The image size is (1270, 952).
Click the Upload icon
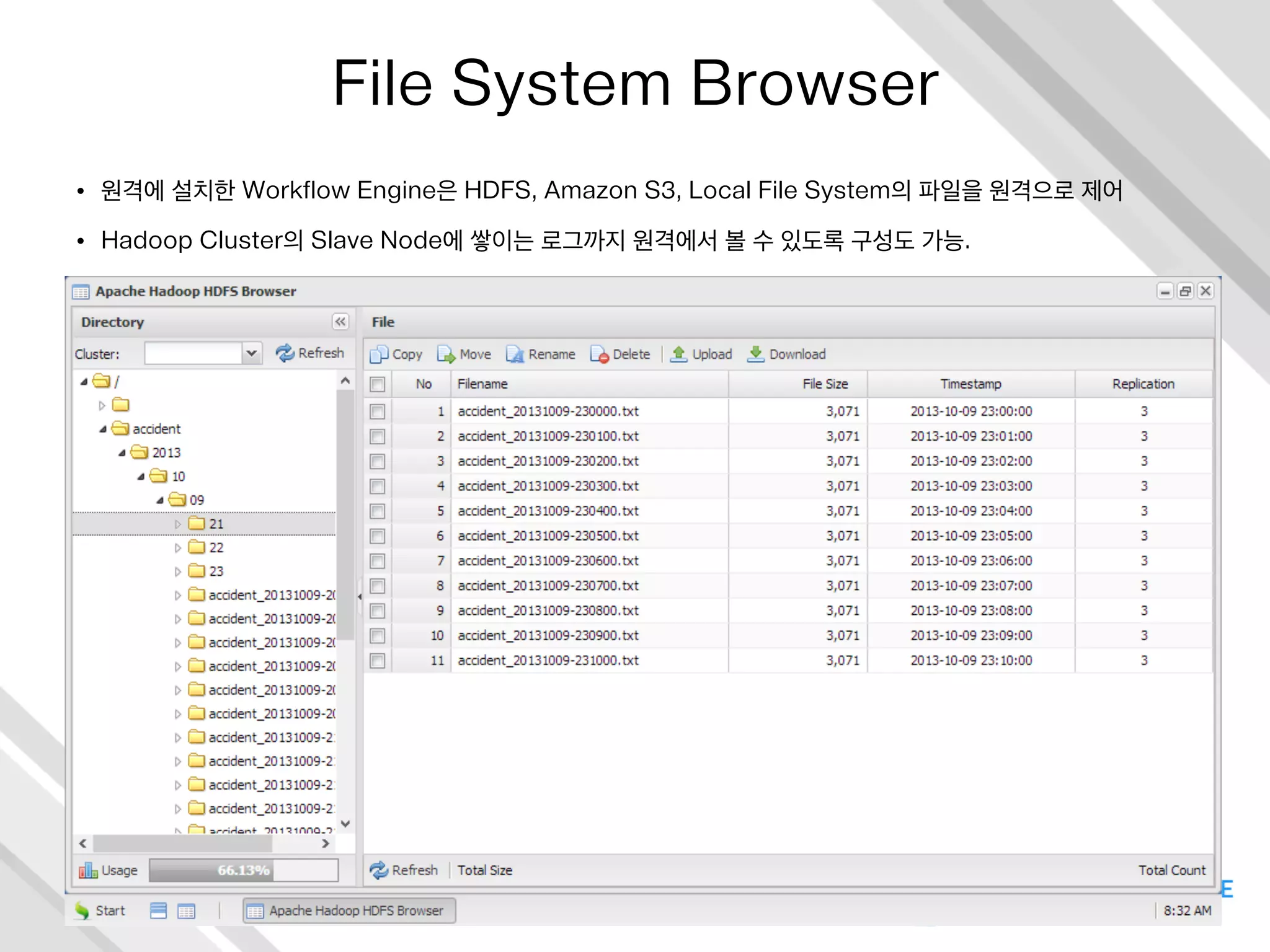click(x=679, y=355)
